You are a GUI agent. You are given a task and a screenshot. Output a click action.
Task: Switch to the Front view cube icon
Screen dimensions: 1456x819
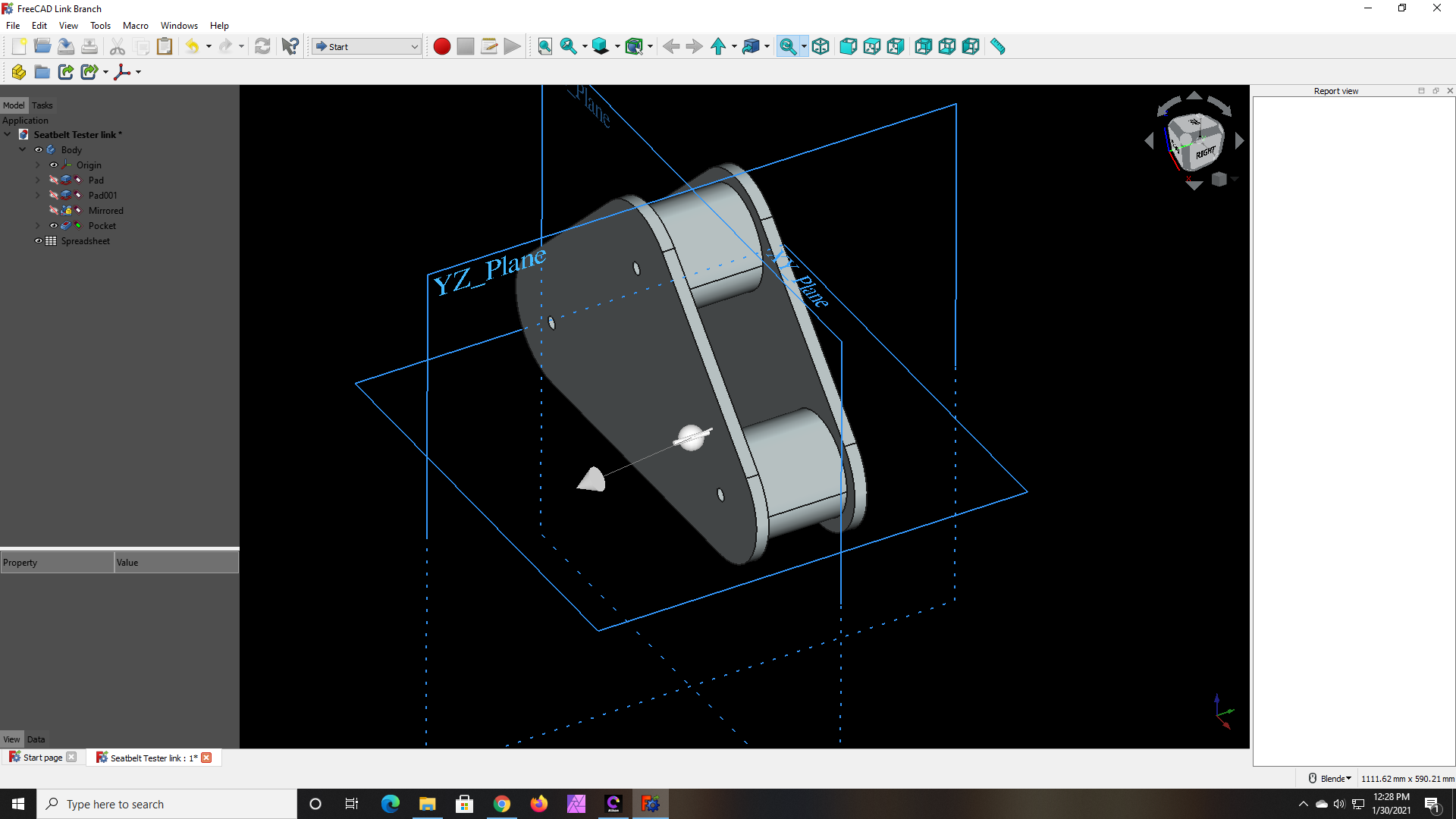point(848,46)
